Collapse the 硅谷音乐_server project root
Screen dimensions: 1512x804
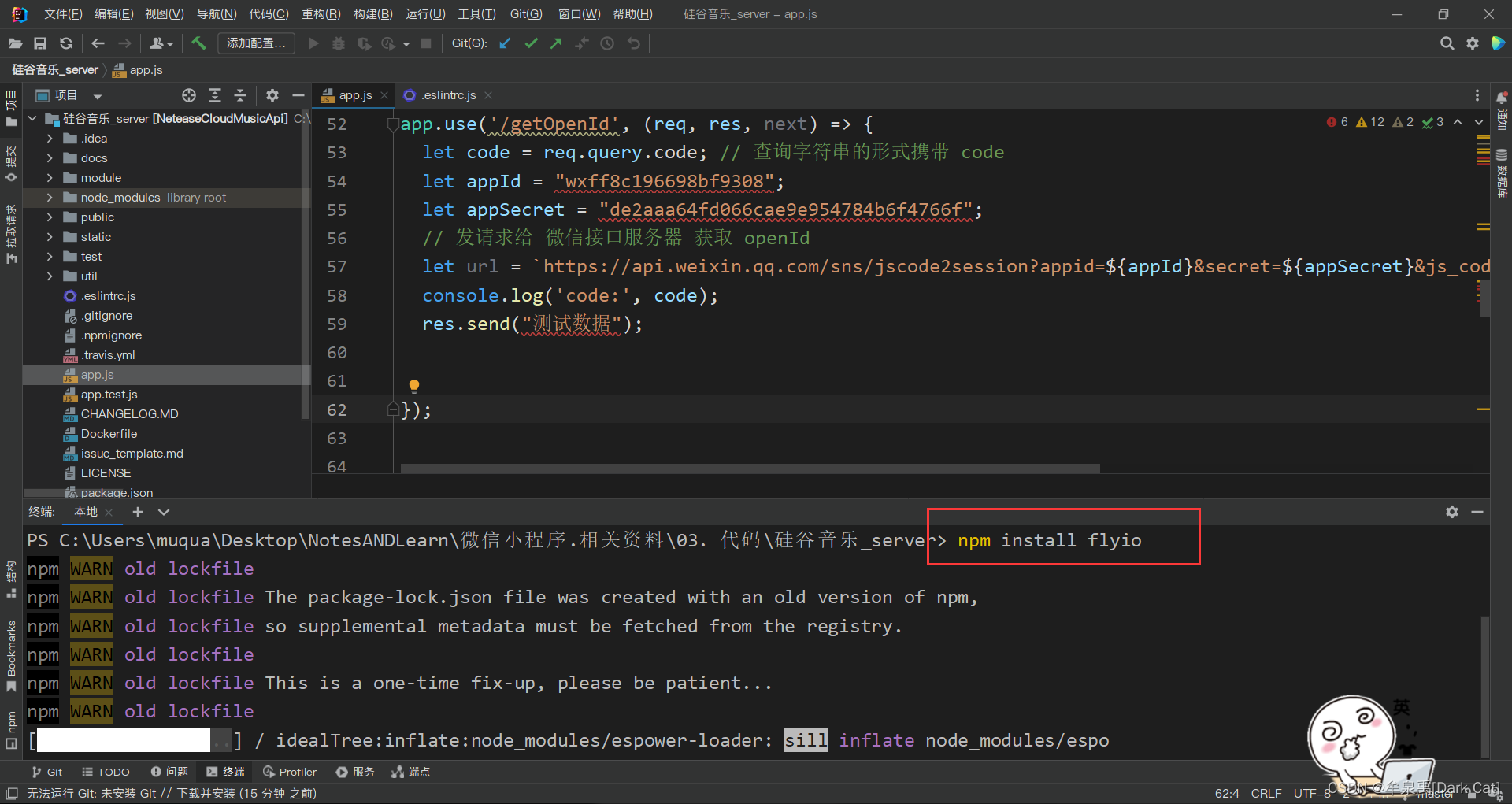[x=33, y=119]
